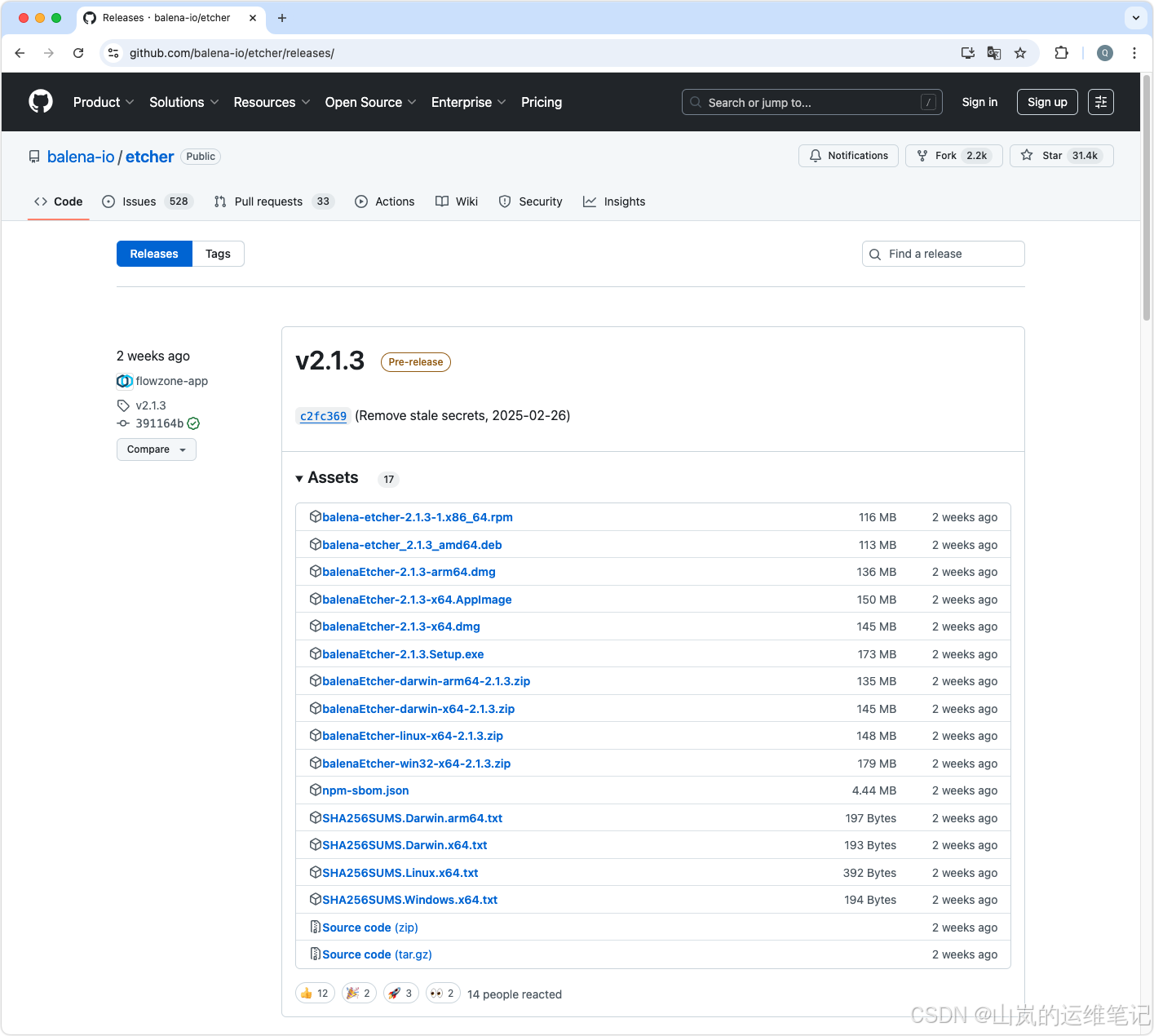Open the Insights tab

614,201
